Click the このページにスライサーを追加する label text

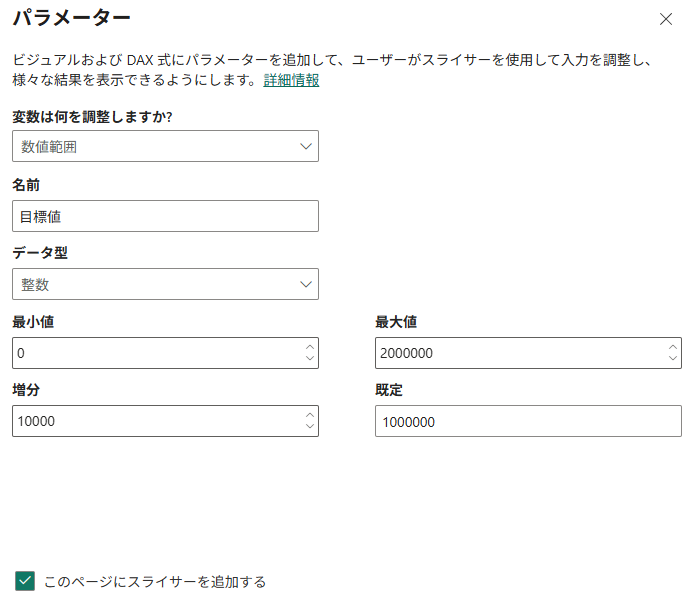click(x=155, y=581)
